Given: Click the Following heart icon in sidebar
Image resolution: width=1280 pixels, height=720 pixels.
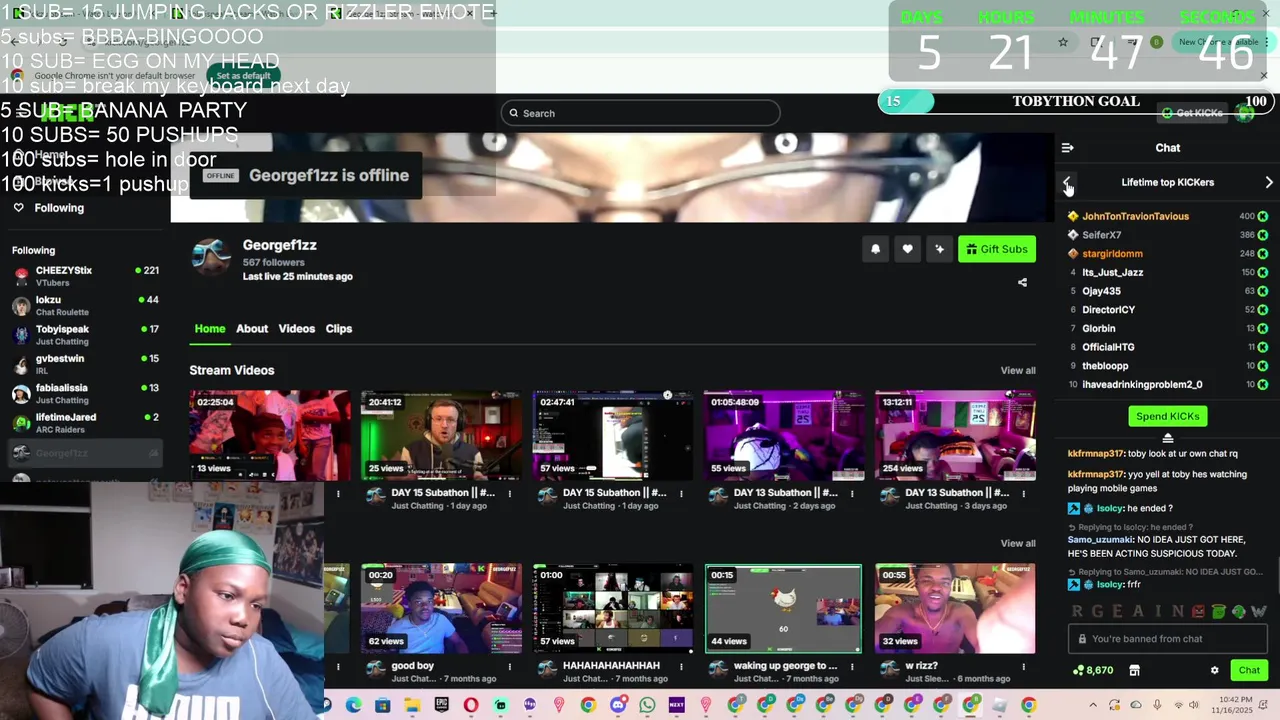Looking at the screenshot, I should click(18, 208).
